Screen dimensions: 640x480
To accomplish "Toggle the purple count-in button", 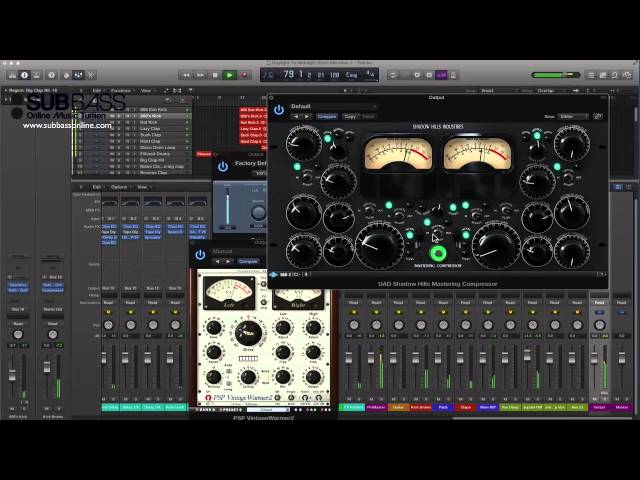I will coord(441,75).
